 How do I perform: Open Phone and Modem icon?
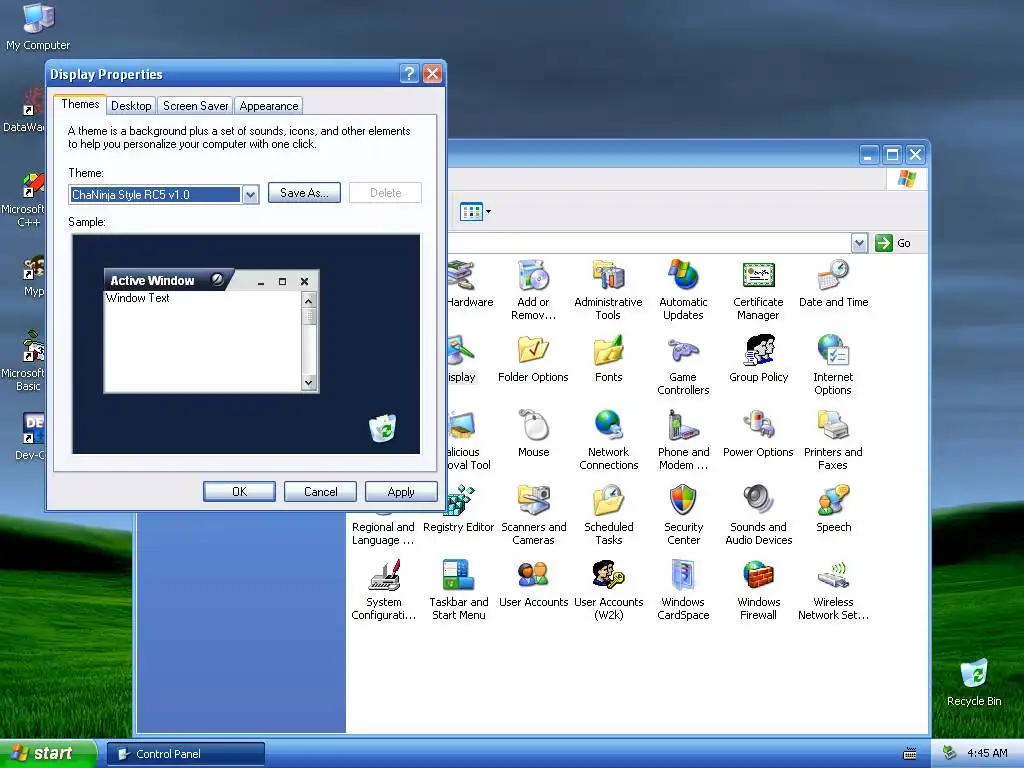[x=683, y=426]
